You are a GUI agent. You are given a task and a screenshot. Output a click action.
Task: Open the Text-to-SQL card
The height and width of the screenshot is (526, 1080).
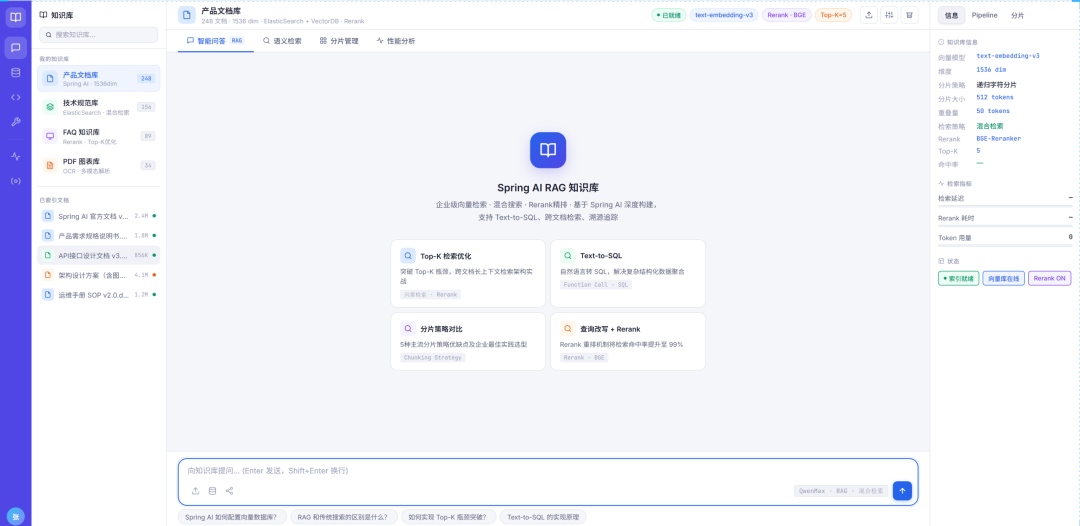627,273
